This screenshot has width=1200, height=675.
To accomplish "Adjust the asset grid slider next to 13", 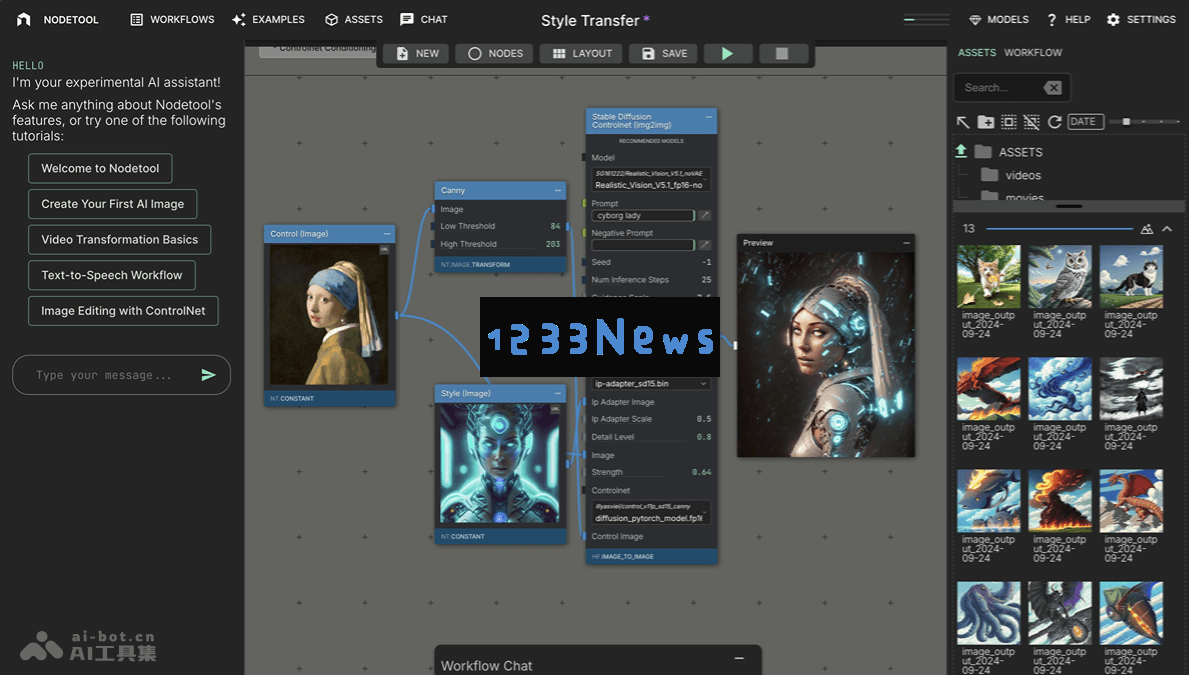I will click(x=1059, y=229).
